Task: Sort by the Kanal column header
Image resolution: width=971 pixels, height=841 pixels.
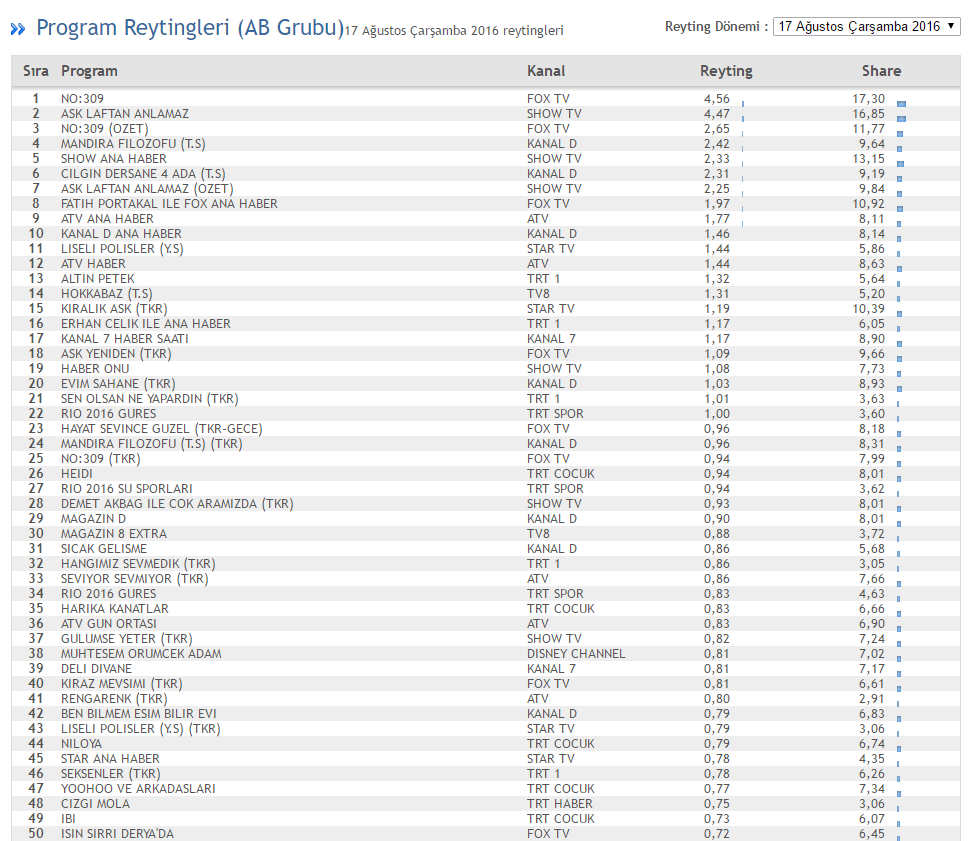Action: (x=546, y=71)
